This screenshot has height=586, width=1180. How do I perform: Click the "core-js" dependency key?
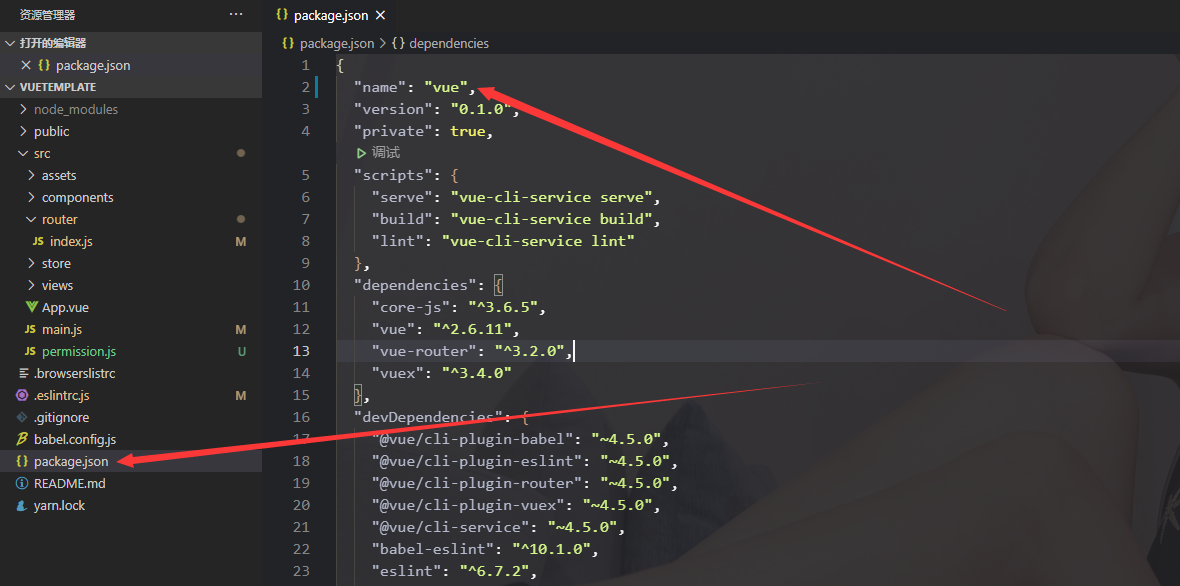411,307
